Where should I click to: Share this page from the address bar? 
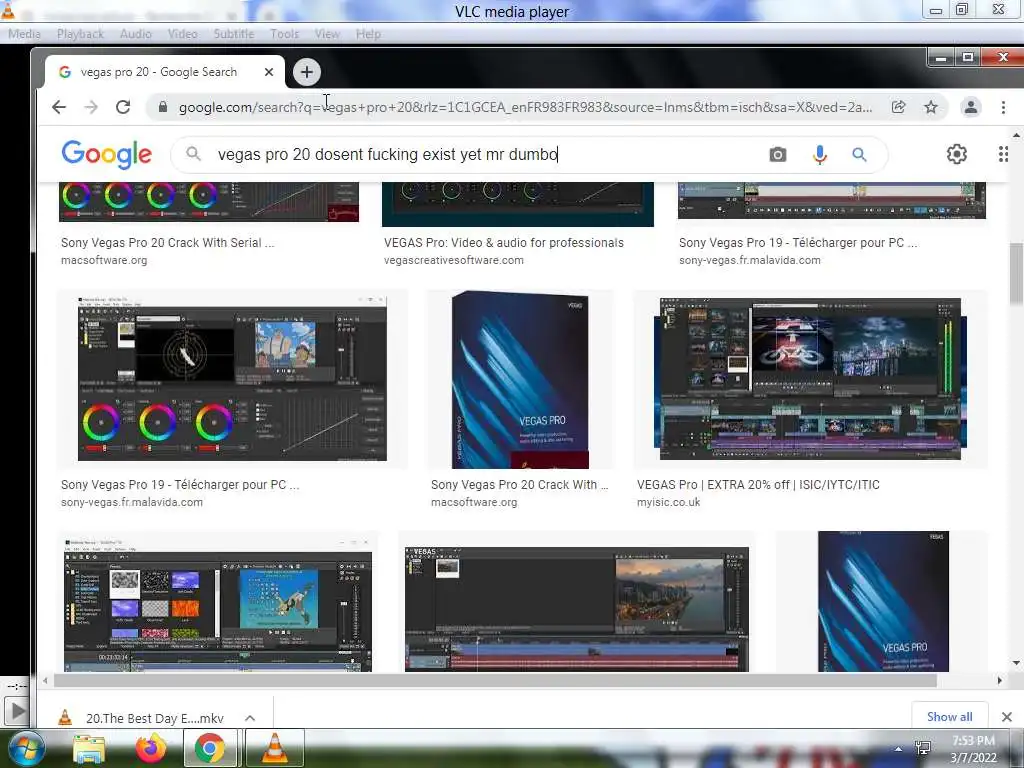[899, 107]
